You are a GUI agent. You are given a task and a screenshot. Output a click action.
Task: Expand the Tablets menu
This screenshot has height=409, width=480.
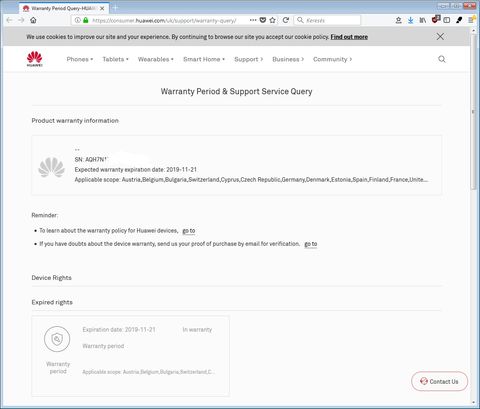coord(115,59)
